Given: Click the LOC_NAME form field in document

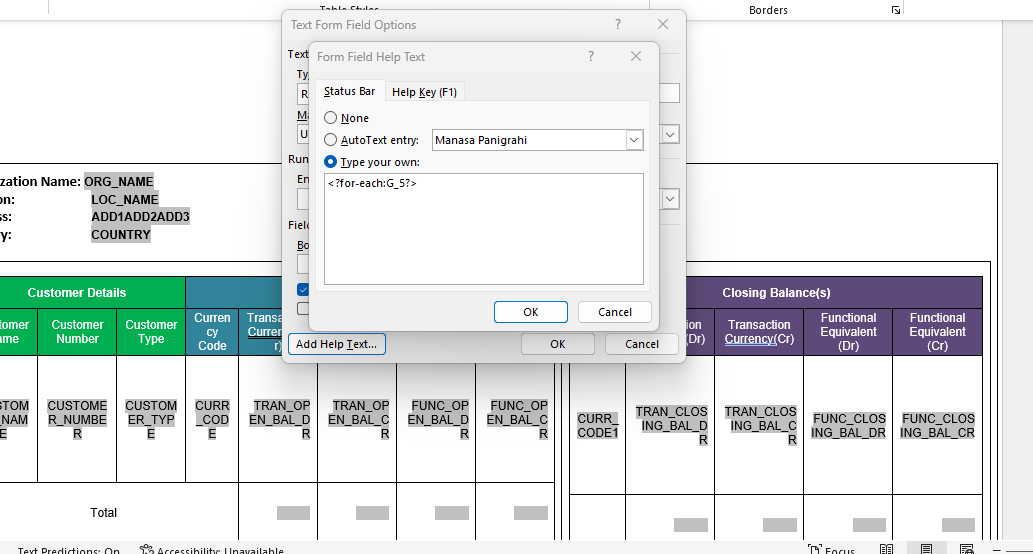Looking at the screenshot, I should pos(125,200).
